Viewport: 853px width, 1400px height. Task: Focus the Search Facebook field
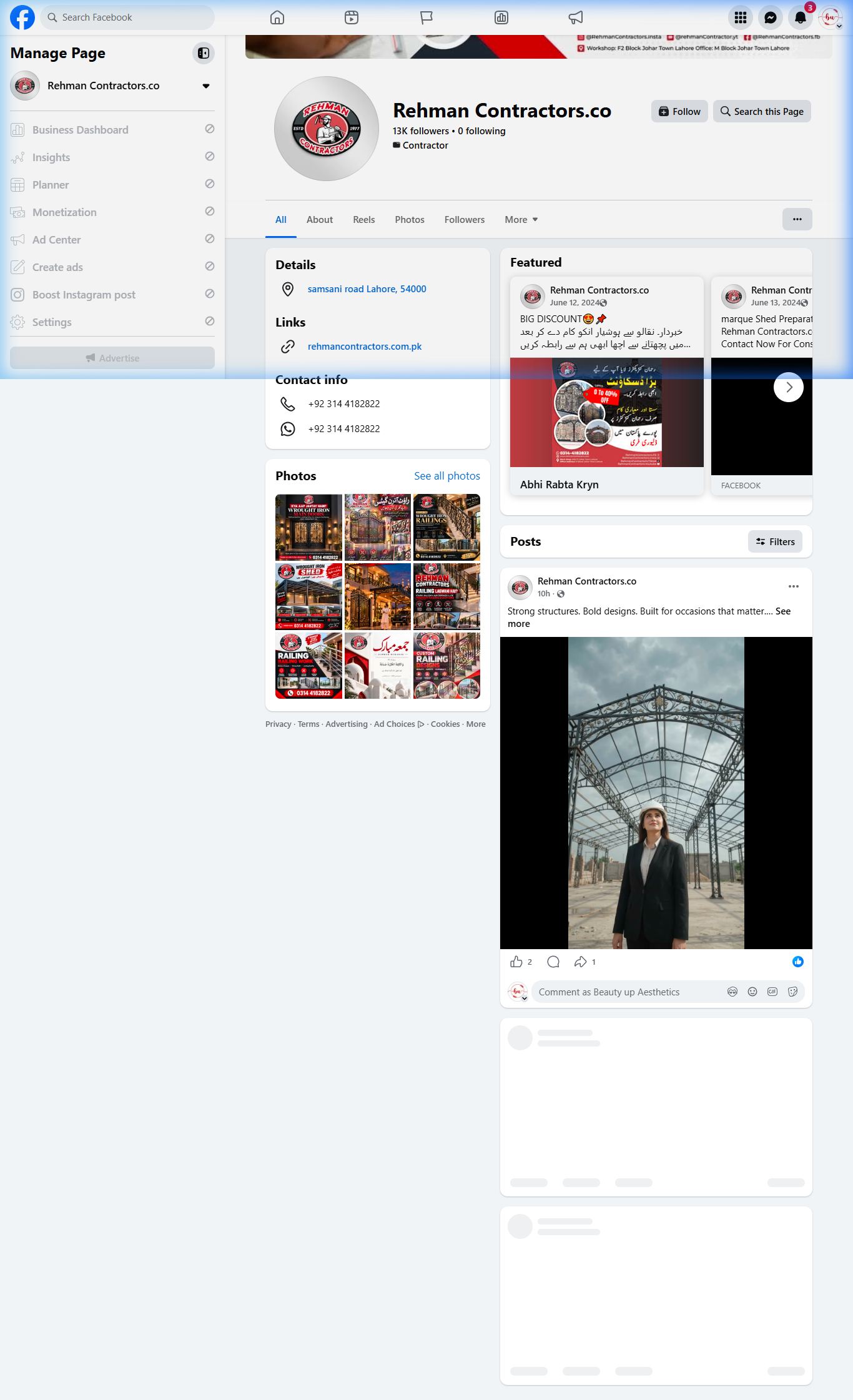coord(127,17)
